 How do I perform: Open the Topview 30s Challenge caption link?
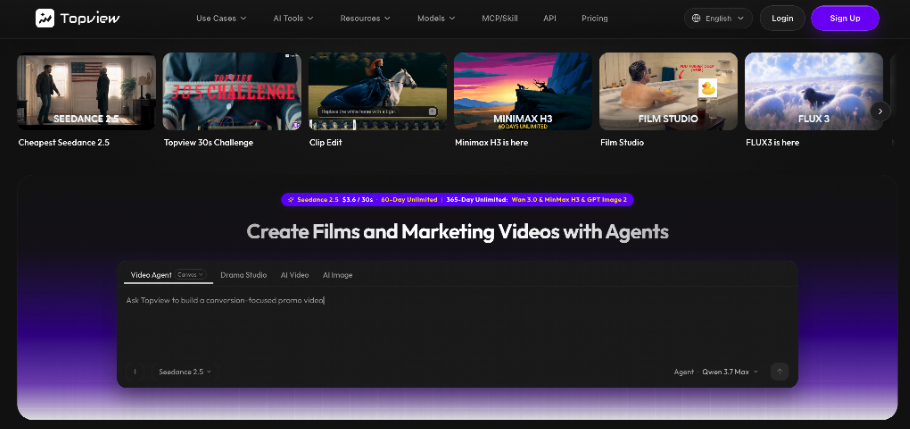(208, 142)
